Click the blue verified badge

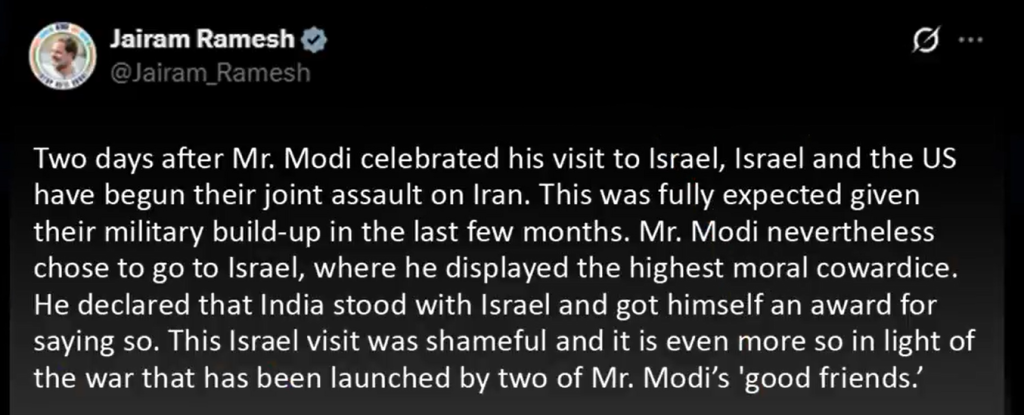[316, 40]
